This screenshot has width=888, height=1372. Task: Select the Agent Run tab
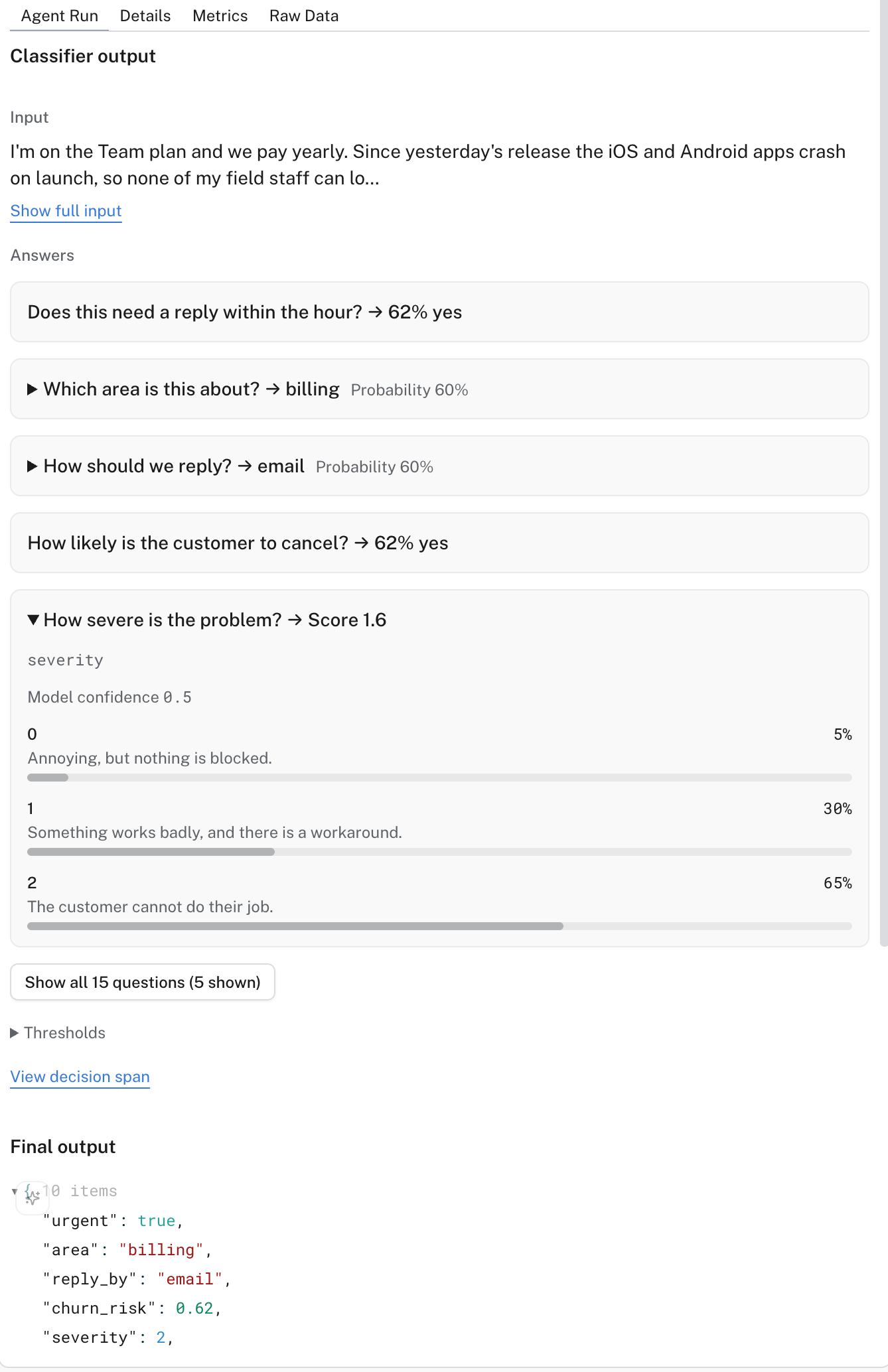tap(59, 16)
